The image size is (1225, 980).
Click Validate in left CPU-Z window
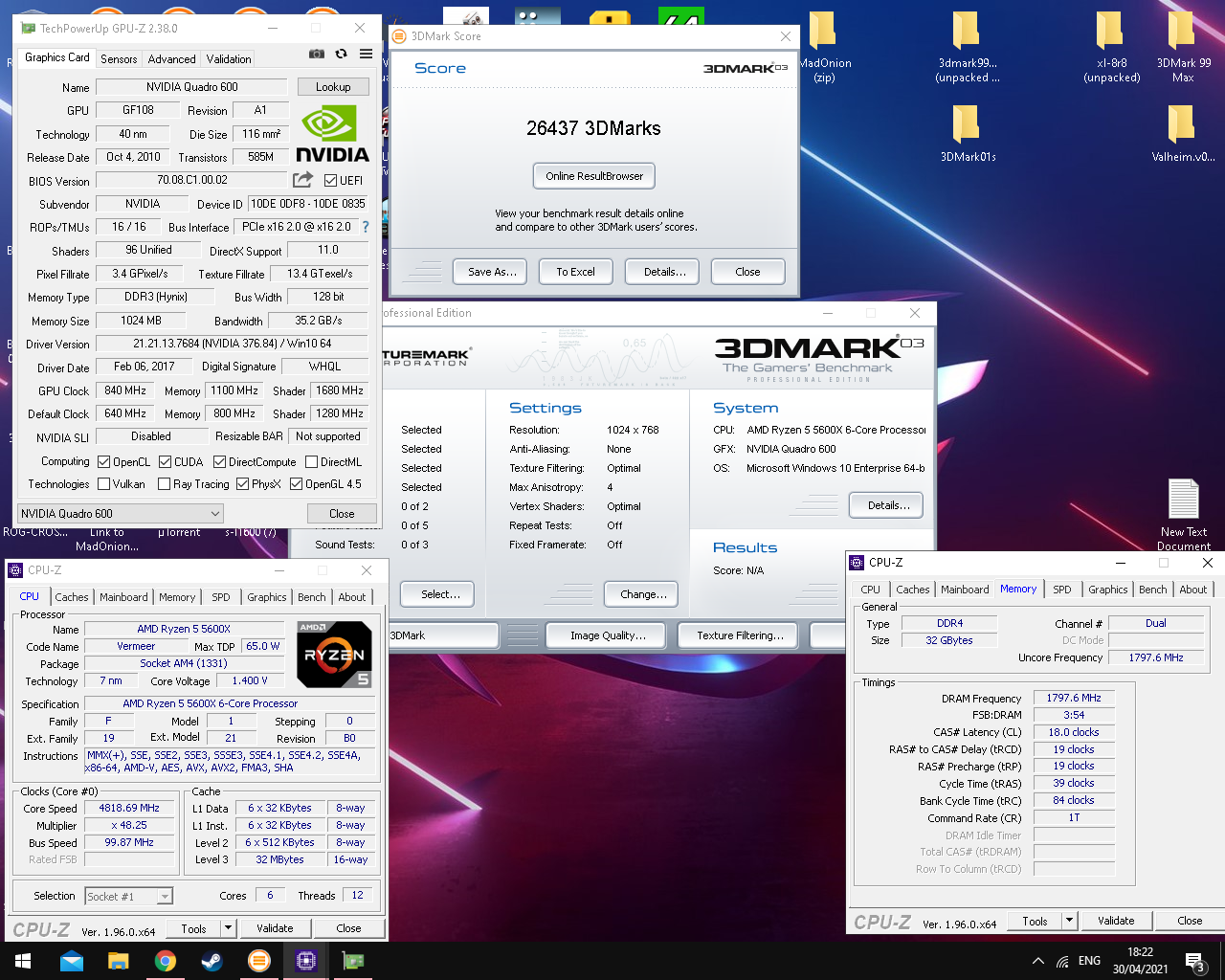coord(275,928)
